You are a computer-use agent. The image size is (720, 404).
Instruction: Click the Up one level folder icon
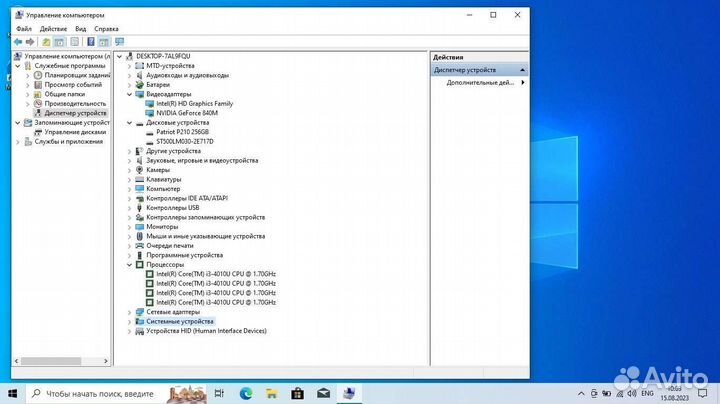(46, 42)
